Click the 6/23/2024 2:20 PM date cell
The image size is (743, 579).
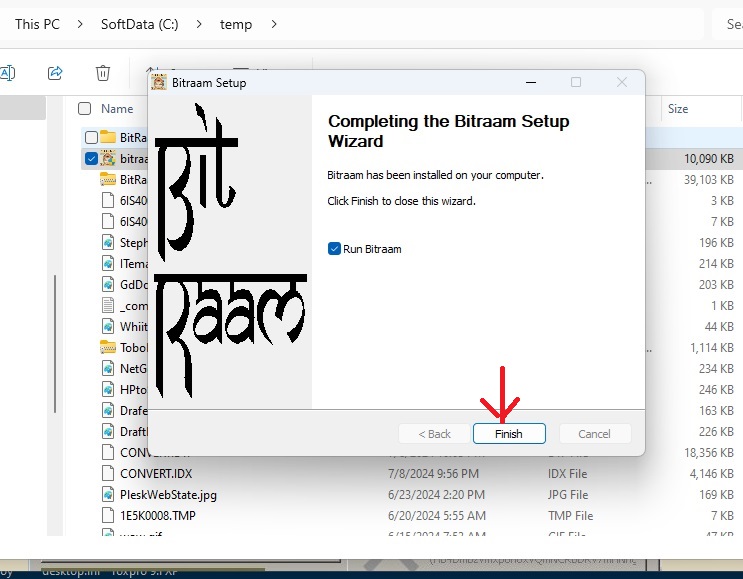436,495
